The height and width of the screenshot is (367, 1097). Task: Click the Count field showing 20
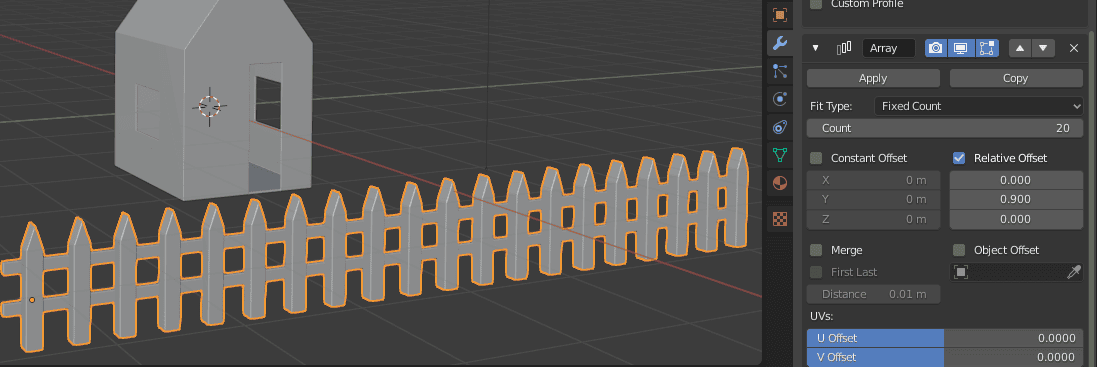[944, 128]
